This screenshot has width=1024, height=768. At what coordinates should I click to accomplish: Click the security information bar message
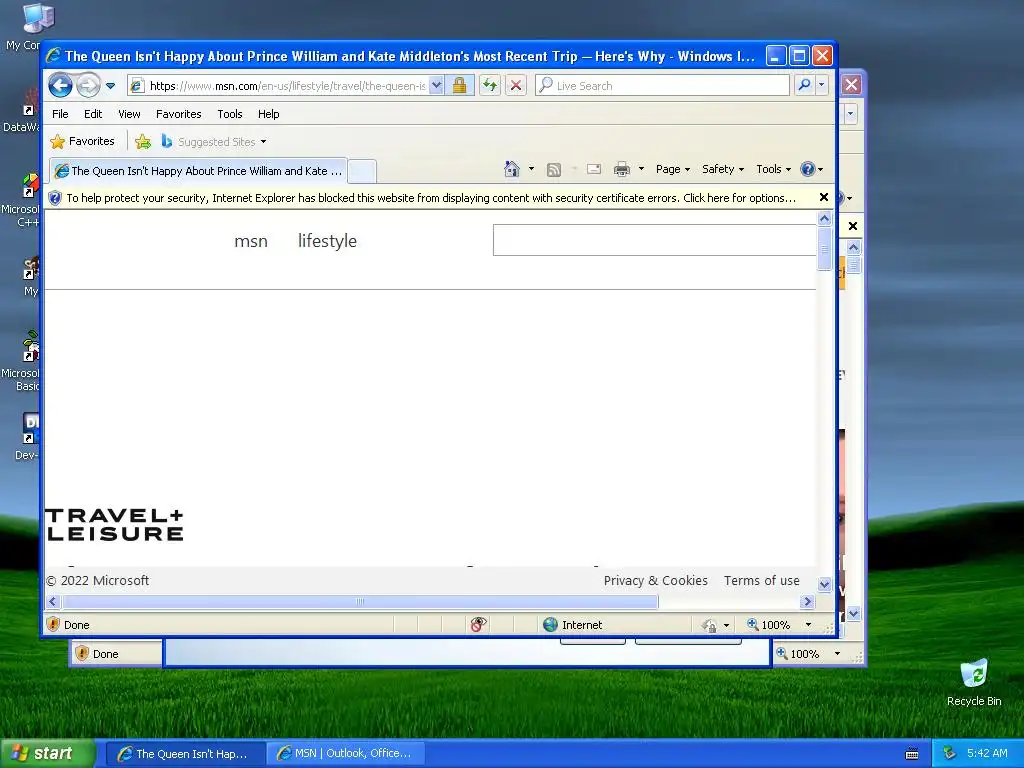pos(431,198)
